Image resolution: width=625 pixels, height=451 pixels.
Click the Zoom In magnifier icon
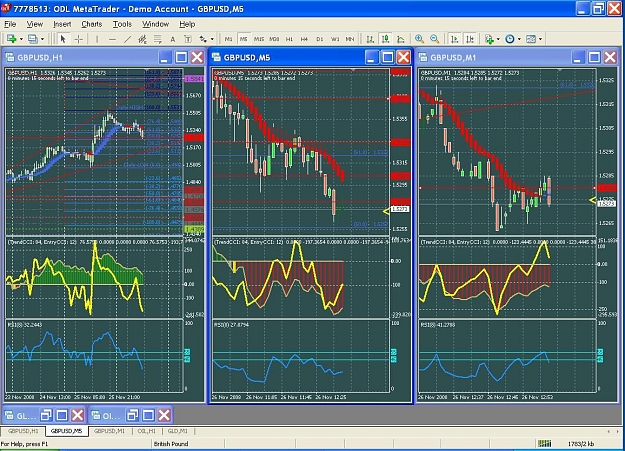click(x=419, y=39)
